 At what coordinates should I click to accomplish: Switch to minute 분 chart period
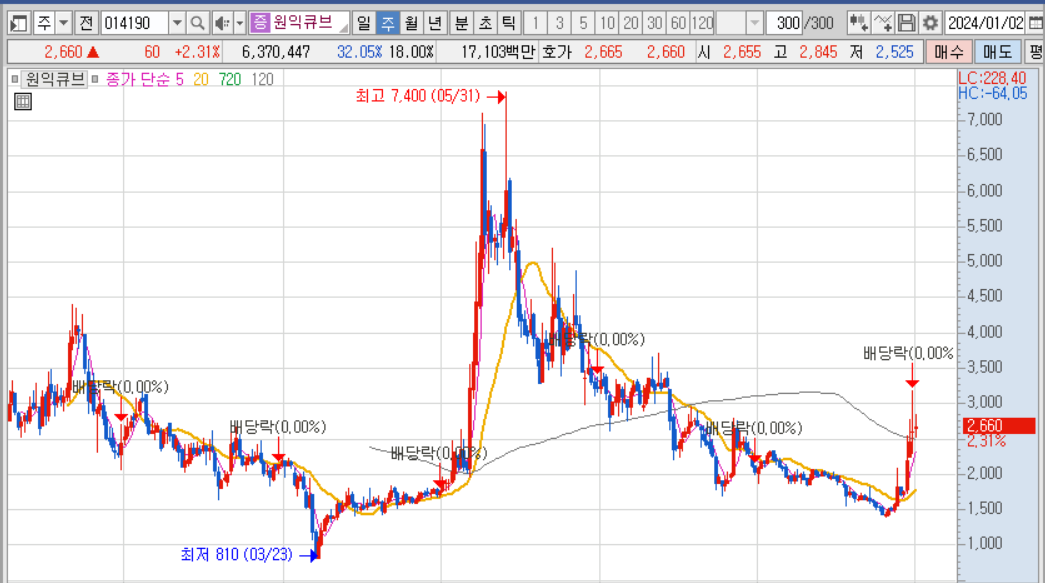(x=461, y=23)
